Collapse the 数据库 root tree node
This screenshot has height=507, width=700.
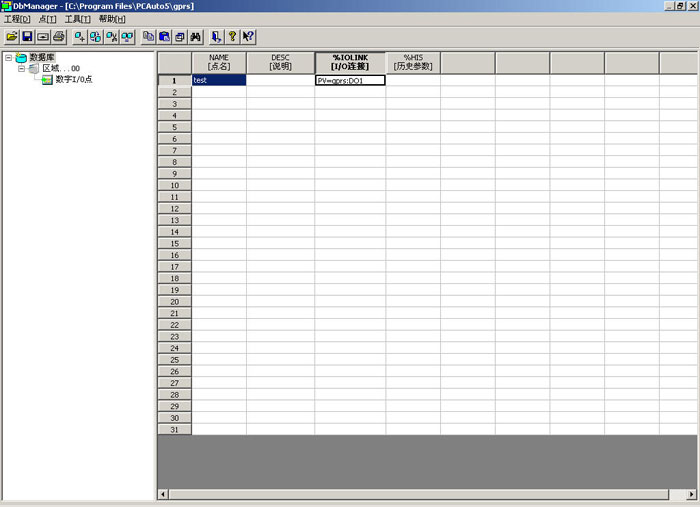9,57
